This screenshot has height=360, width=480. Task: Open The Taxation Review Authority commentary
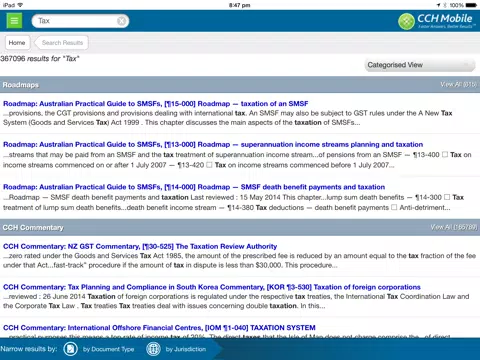[x=140, y=246]
